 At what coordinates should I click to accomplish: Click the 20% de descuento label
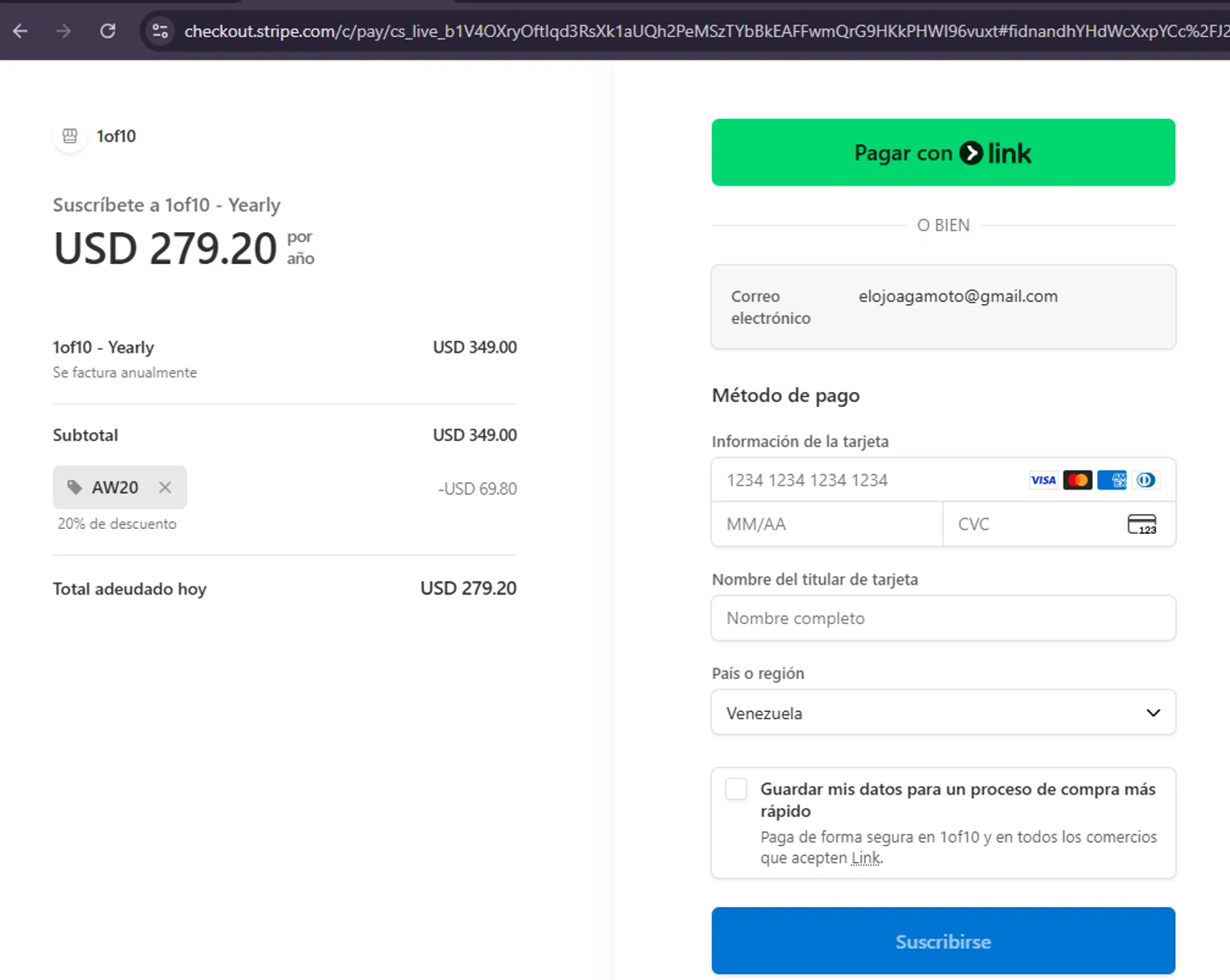click(116, 523)
